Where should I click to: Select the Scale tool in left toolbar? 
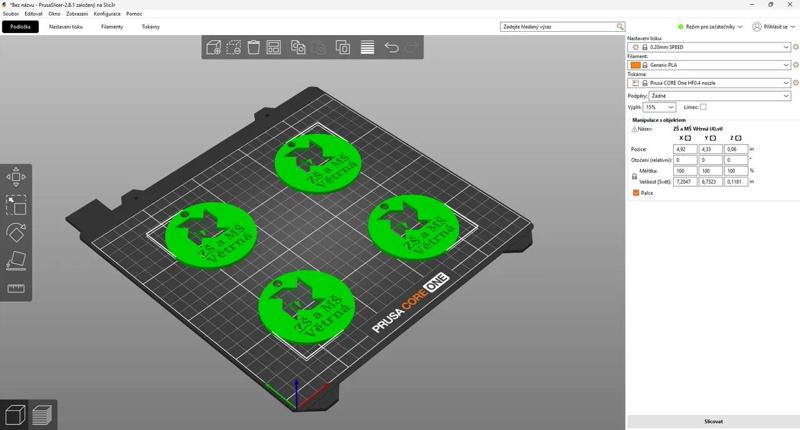(16, 205)
